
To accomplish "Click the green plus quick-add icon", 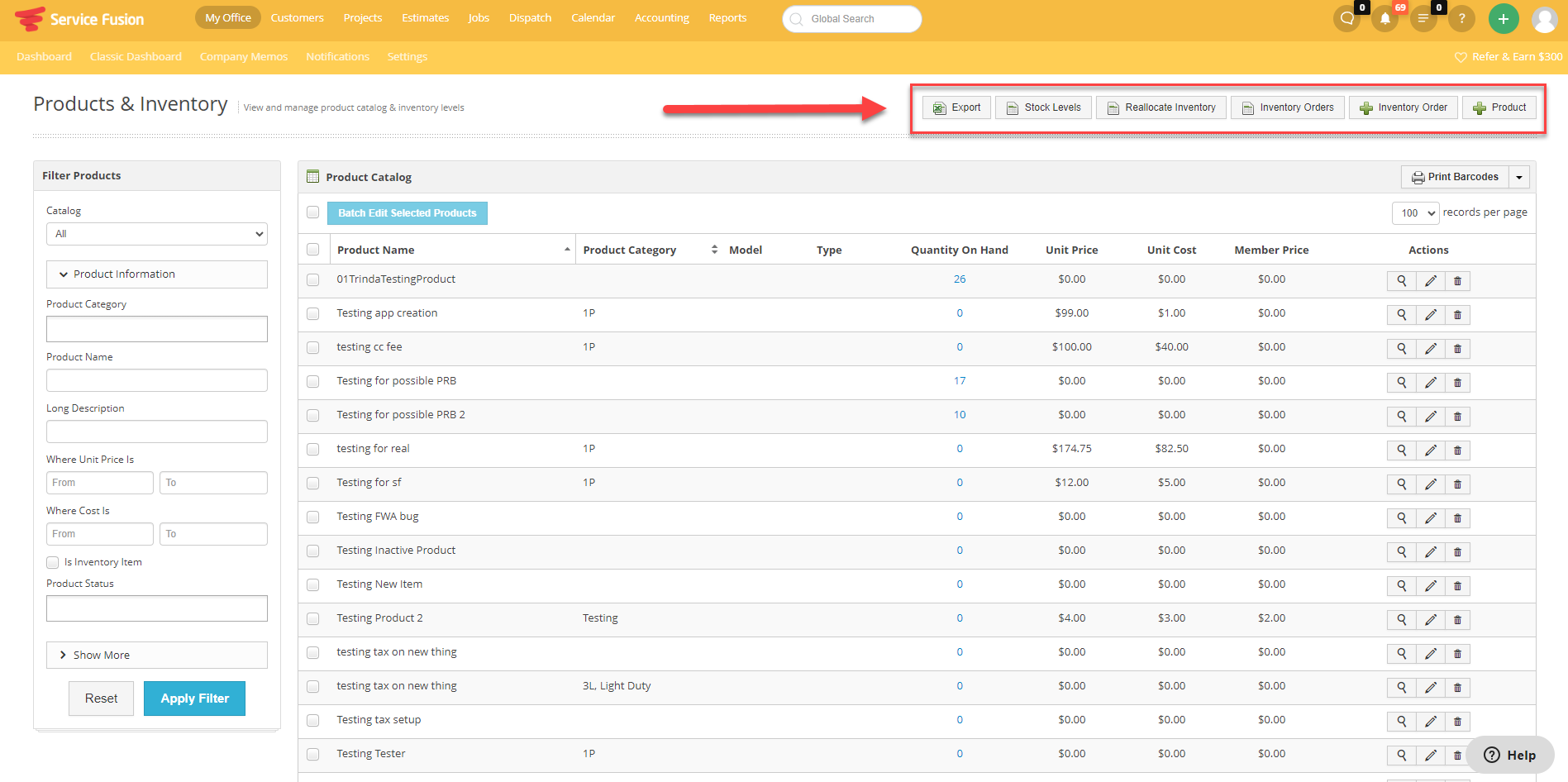I will [x=1503, y=19].
